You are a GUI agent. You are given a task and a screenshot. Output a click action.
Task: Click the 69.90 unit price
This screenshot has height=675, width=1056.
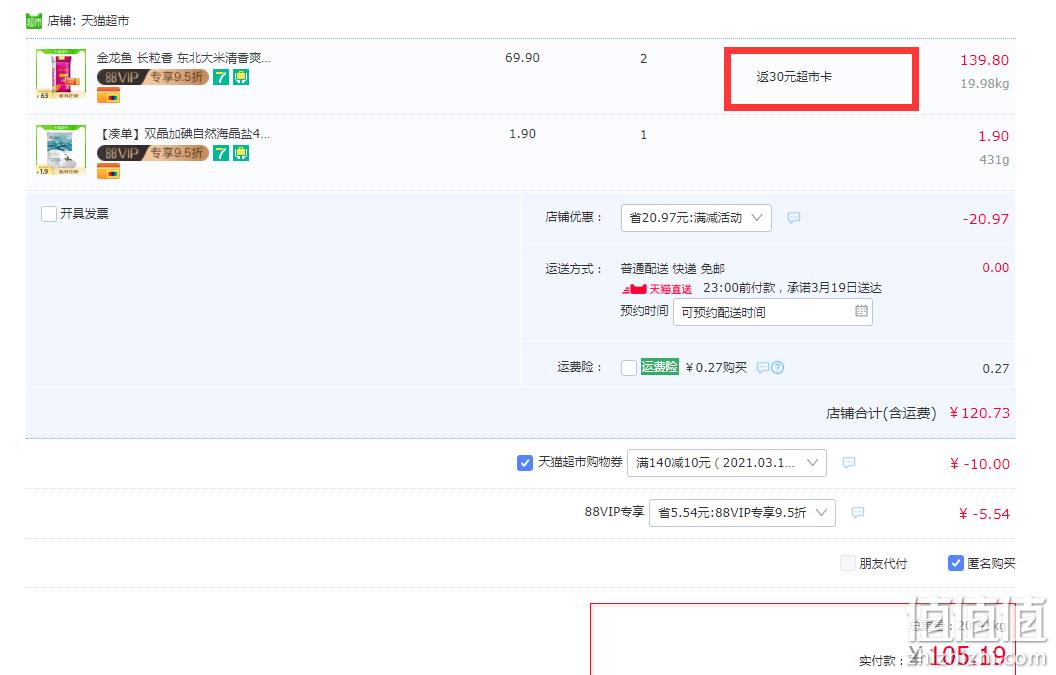click(x=523, y=58)
